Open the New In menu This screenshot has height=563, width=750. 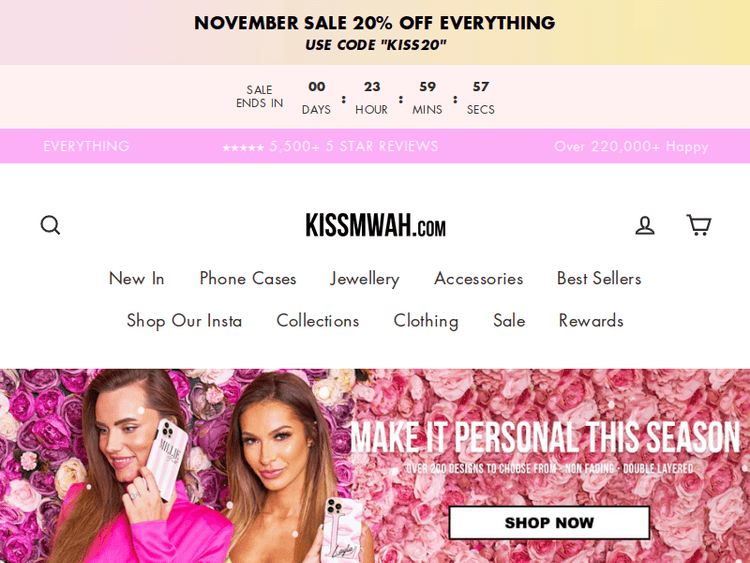coord(136,278)
